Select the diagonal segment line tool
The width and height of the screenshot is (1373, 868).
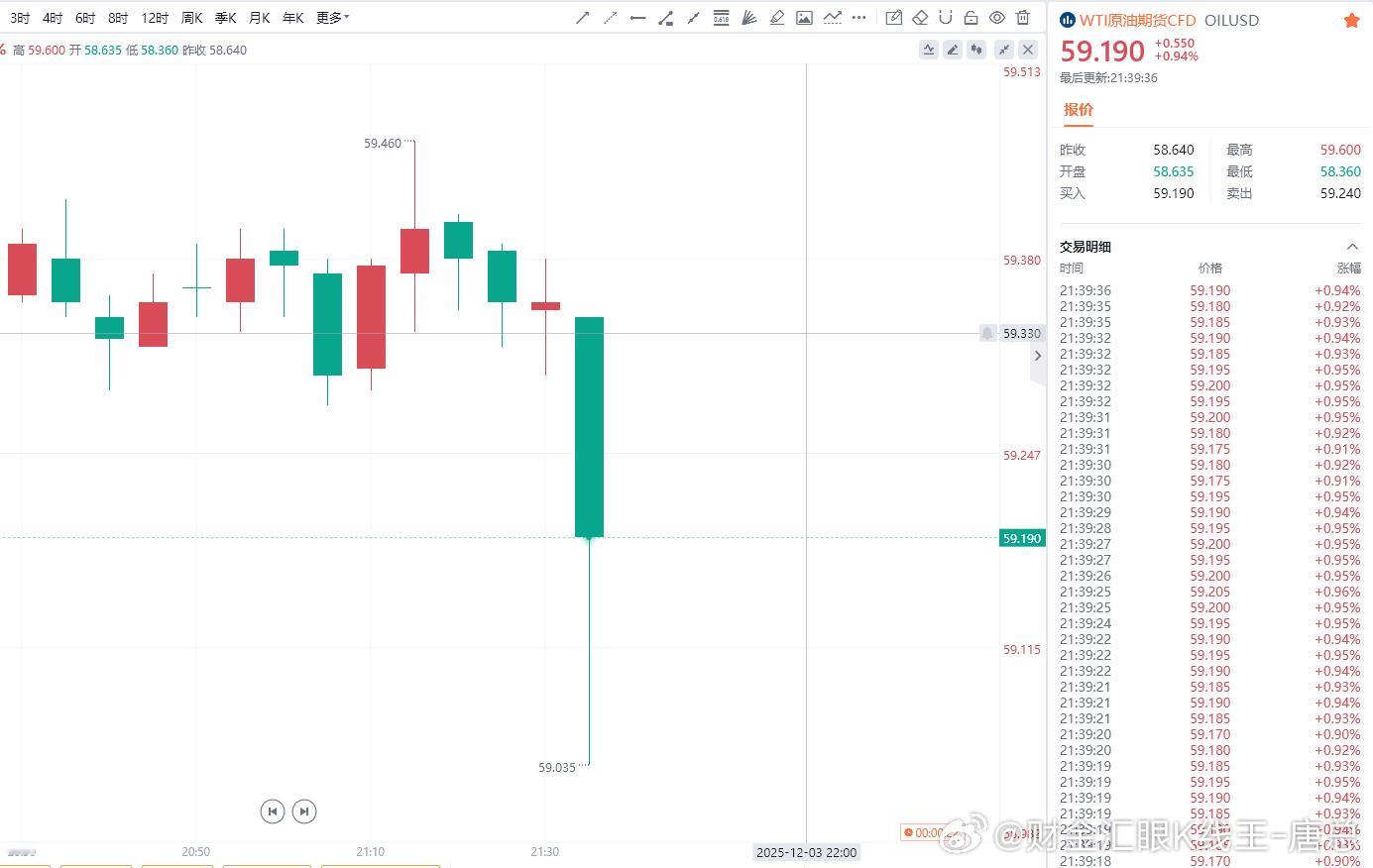click(x=693, y=18)
